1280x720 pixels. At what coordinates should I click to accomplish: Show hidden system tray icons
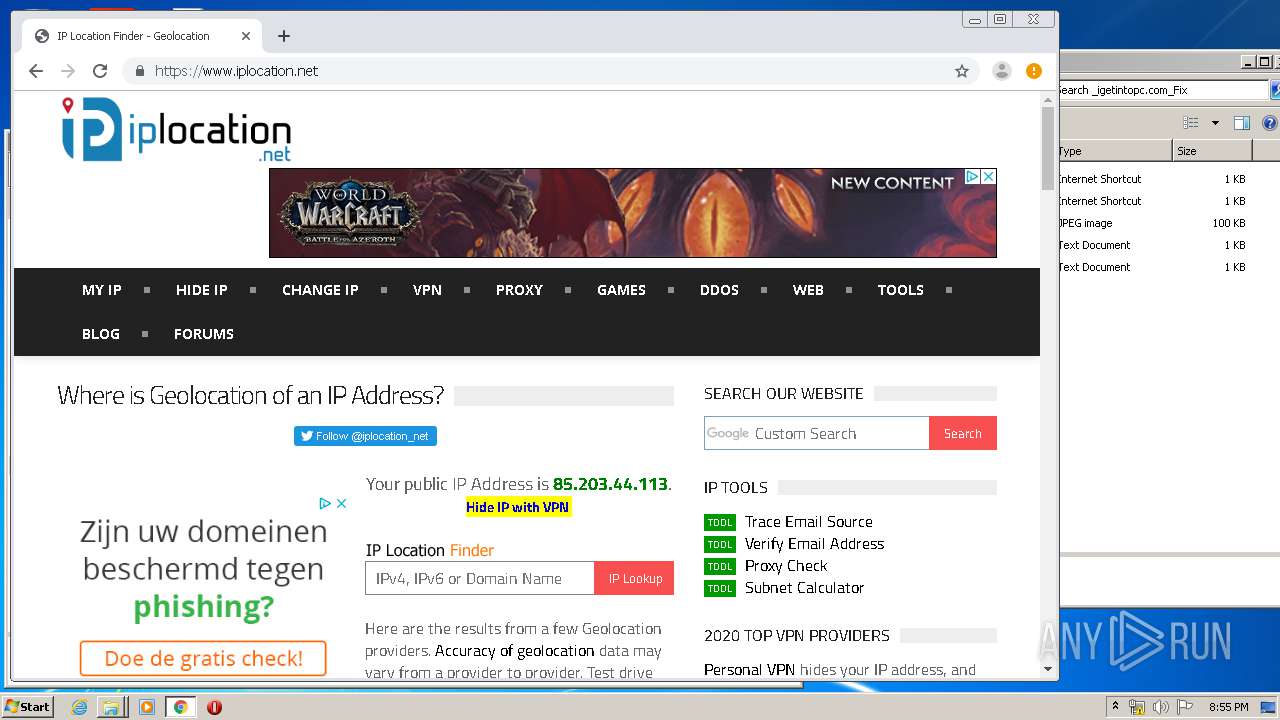1115,707
